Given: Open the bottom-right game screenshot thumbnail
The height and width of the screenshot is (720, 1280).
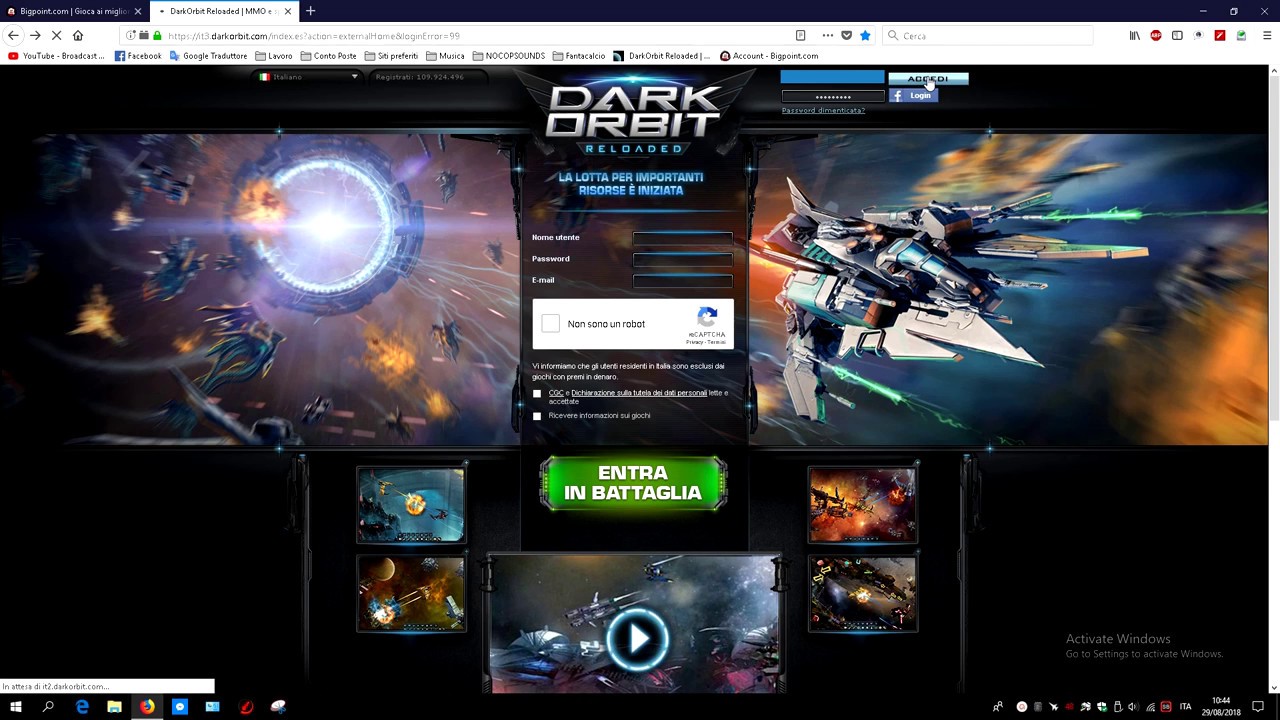Looking at the screenshot, I should click(862, 594).
